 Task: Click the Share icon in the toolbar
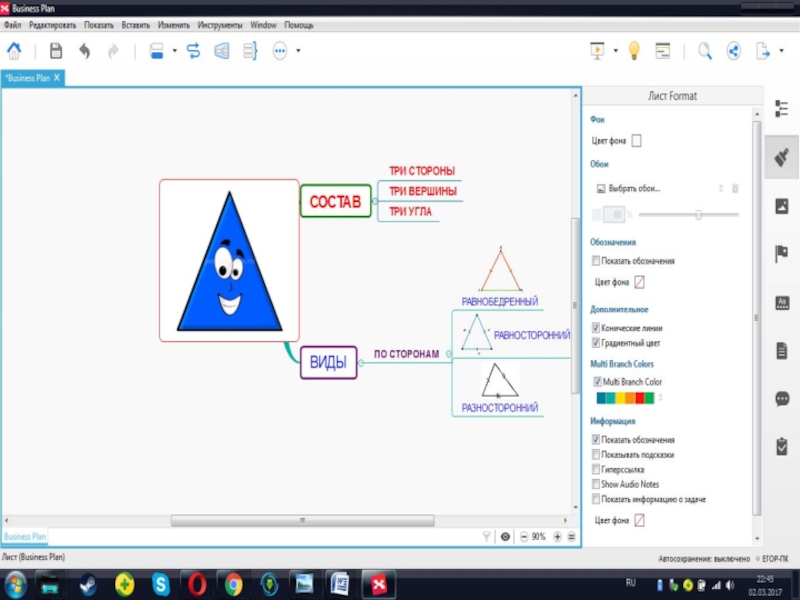click(733, 51)
